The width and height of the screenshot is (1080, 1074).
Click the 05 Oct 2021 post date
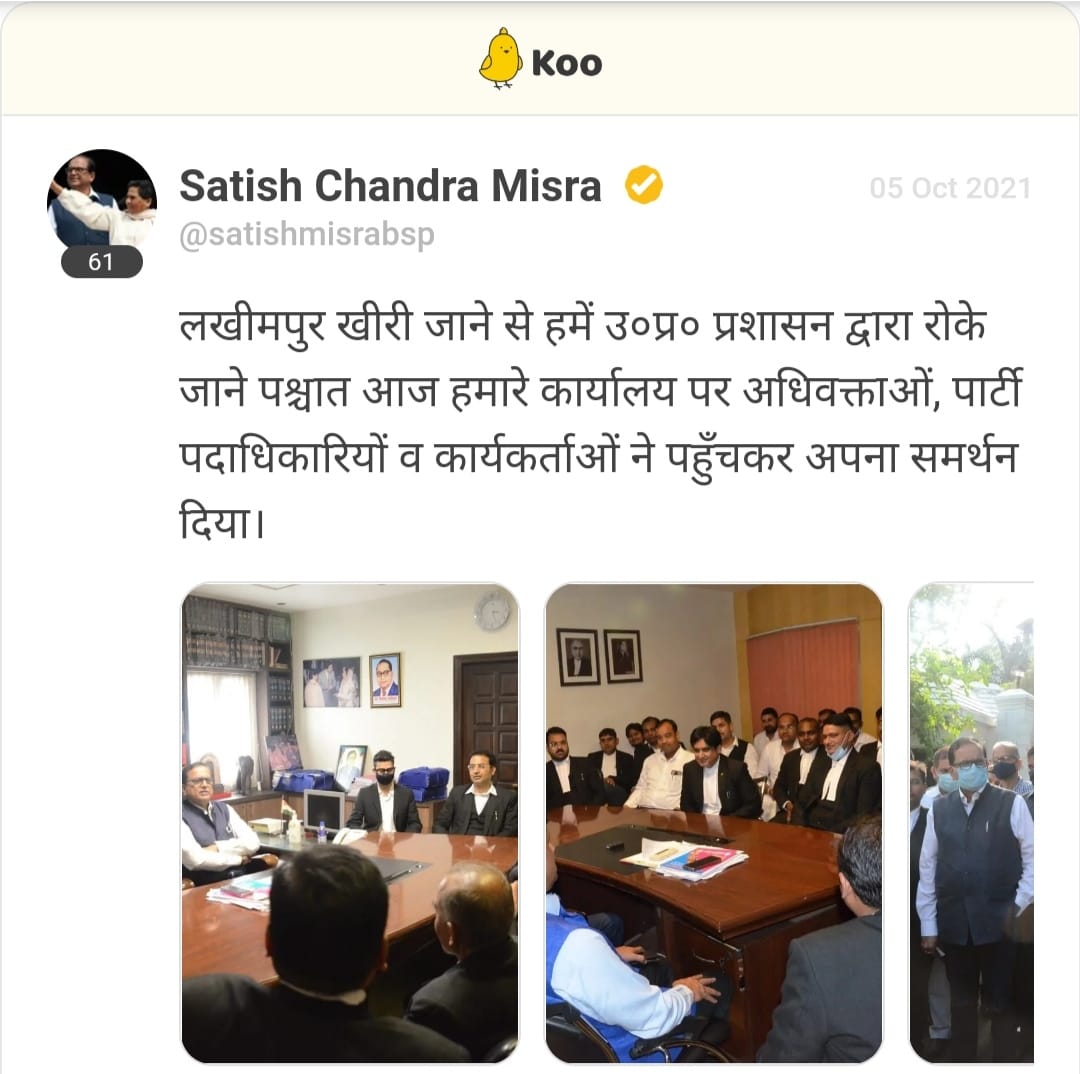click(950, 188)
